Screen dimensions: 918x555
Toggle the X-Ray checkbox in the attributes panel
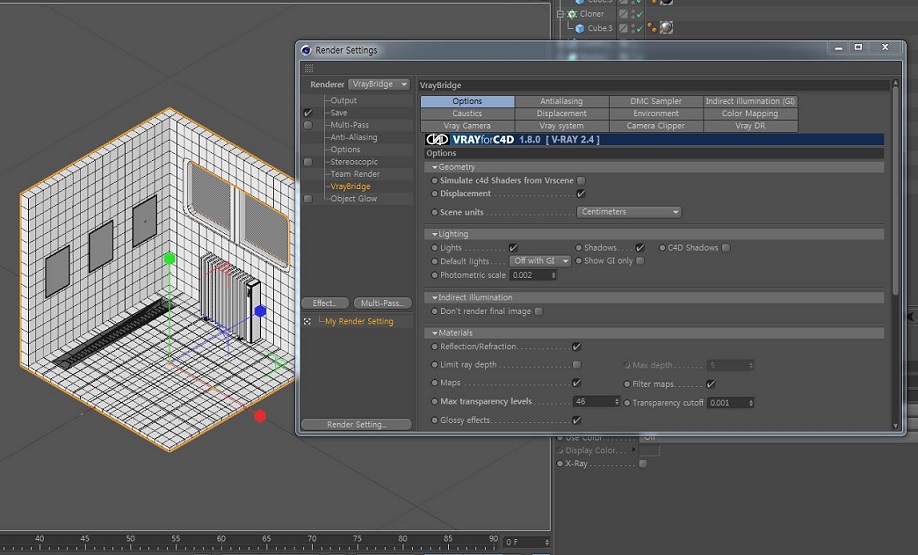click(643, 464)
